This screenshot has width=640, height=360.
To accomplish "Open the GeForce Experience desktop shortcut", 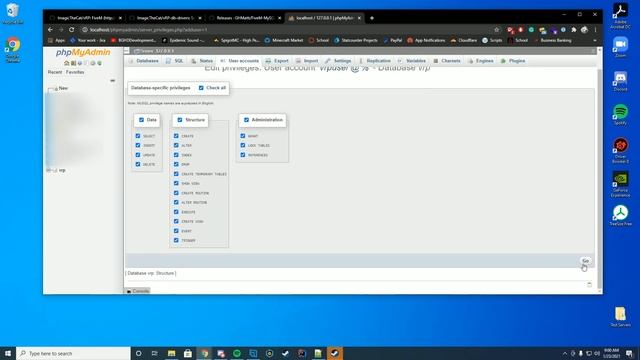I will pos(620,184).
